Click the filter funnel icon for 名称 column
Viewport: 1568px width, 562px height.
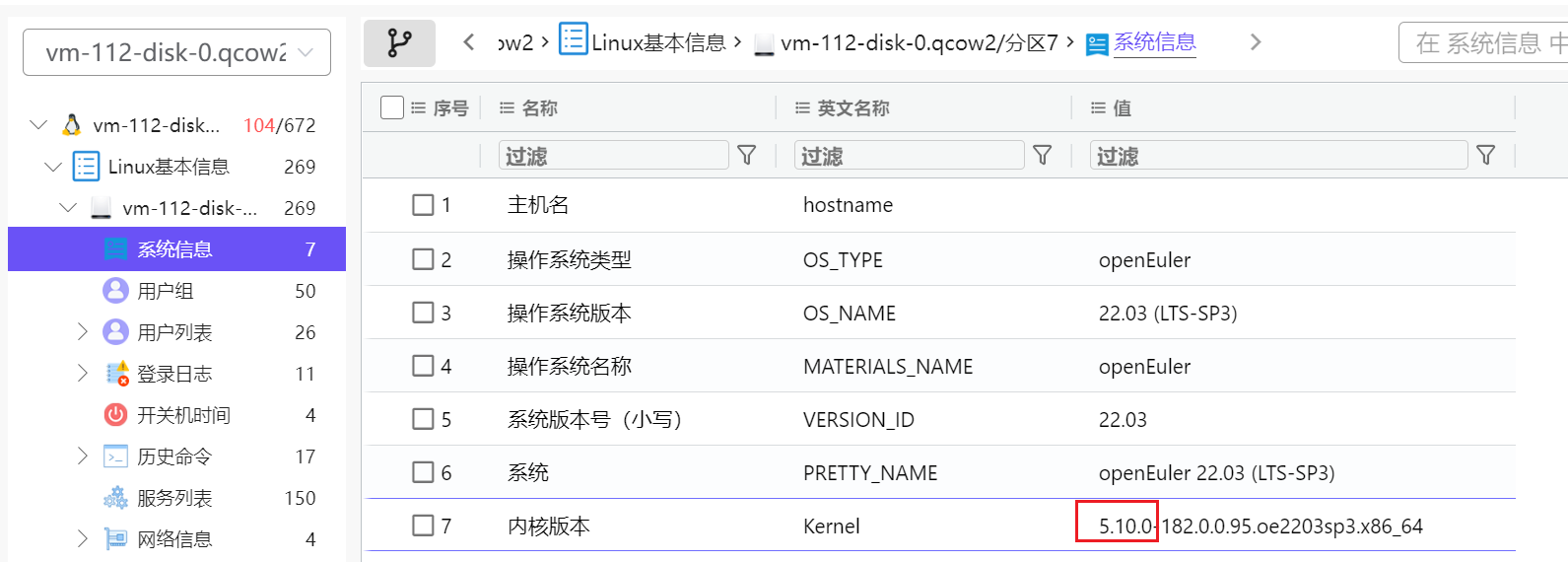click(747, 156)
